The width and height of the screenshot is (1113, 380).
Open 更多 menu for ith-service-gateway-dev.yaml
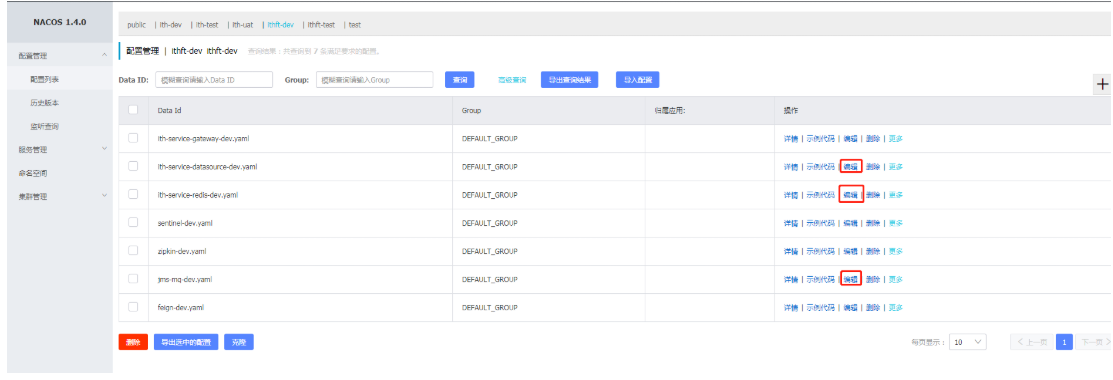click(895, 139)
